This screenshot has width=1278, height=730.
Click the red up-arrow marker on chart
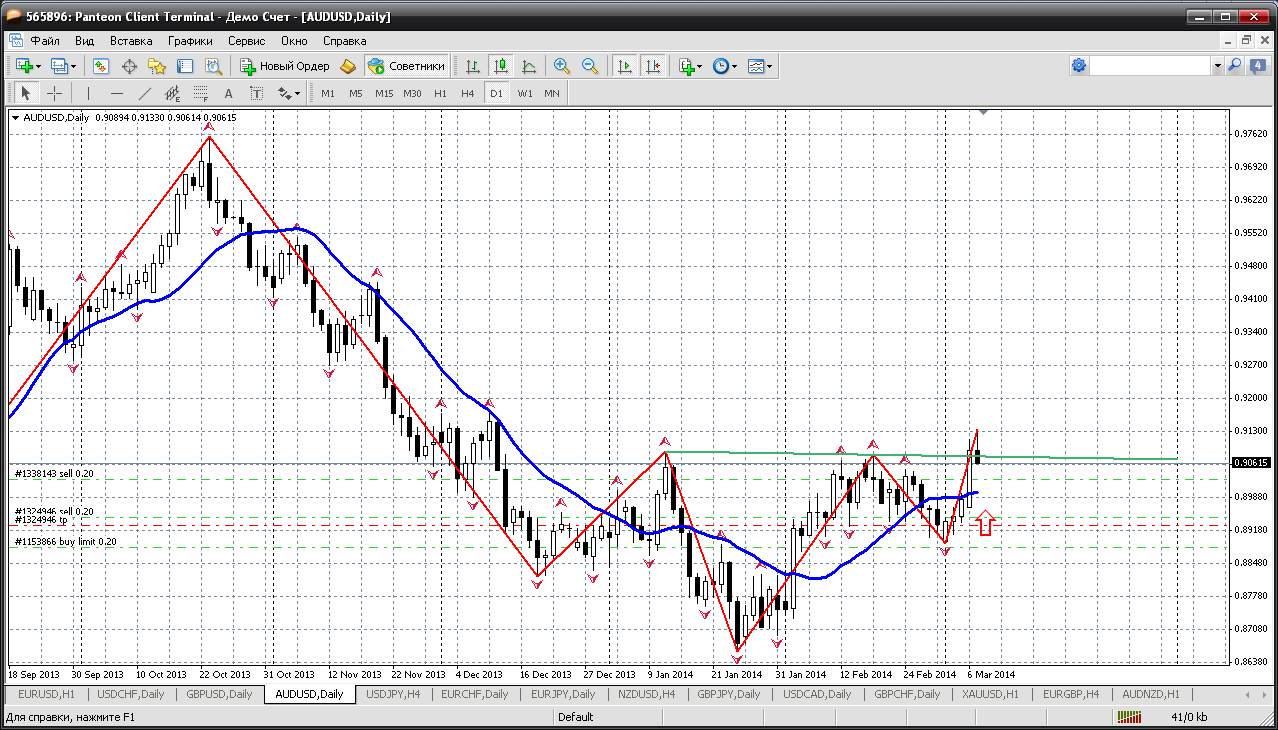point(986,522)
